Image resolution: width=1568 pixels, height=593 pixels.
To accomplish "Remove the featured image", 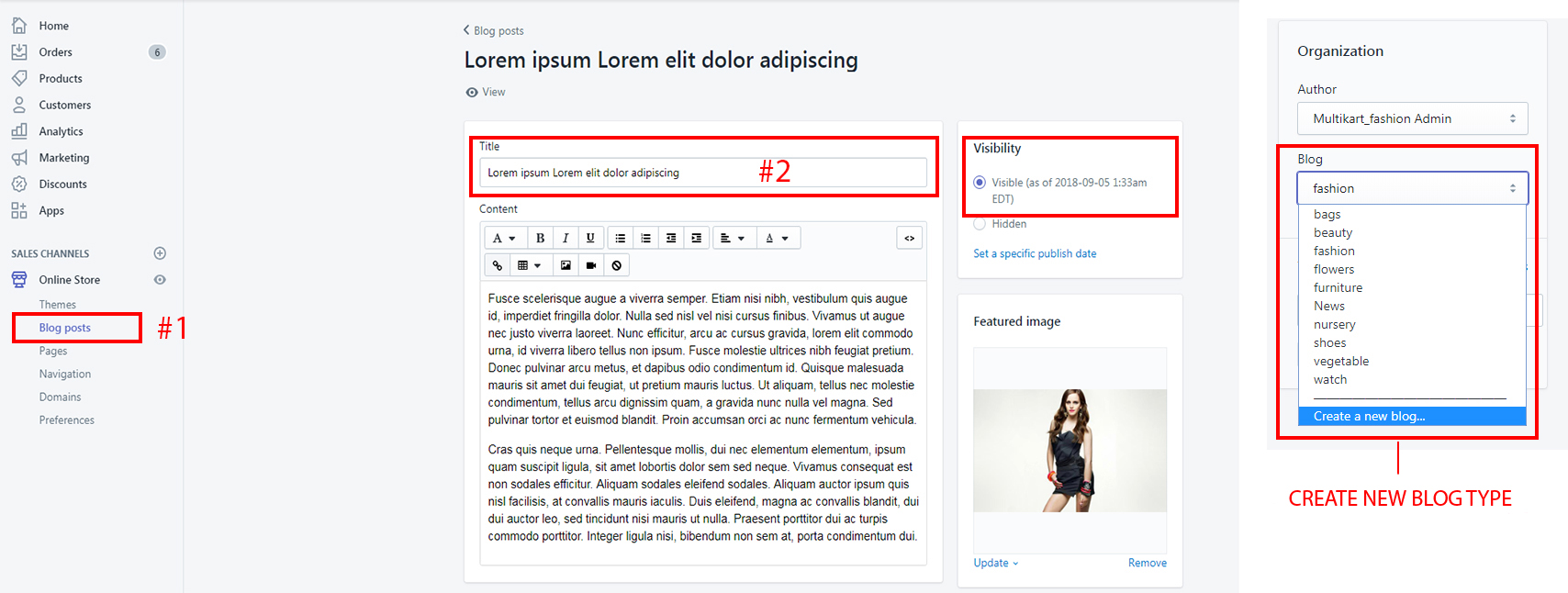I will (1147, 564).
